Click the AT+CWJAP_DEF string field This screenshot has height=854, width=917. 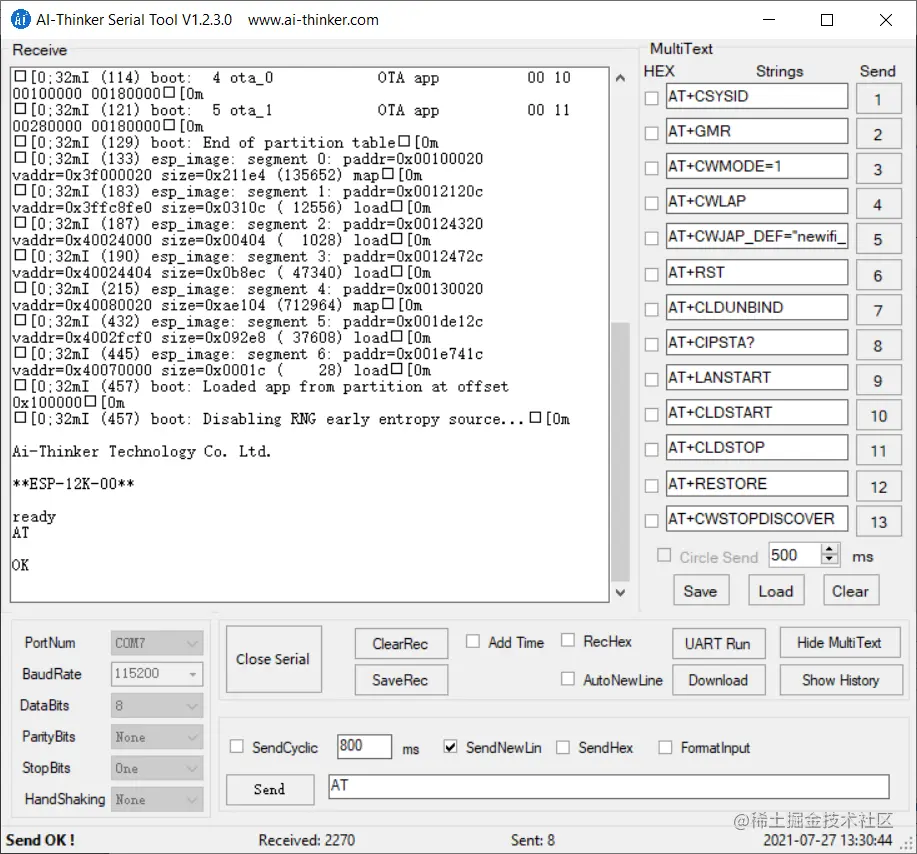point(757,237)
